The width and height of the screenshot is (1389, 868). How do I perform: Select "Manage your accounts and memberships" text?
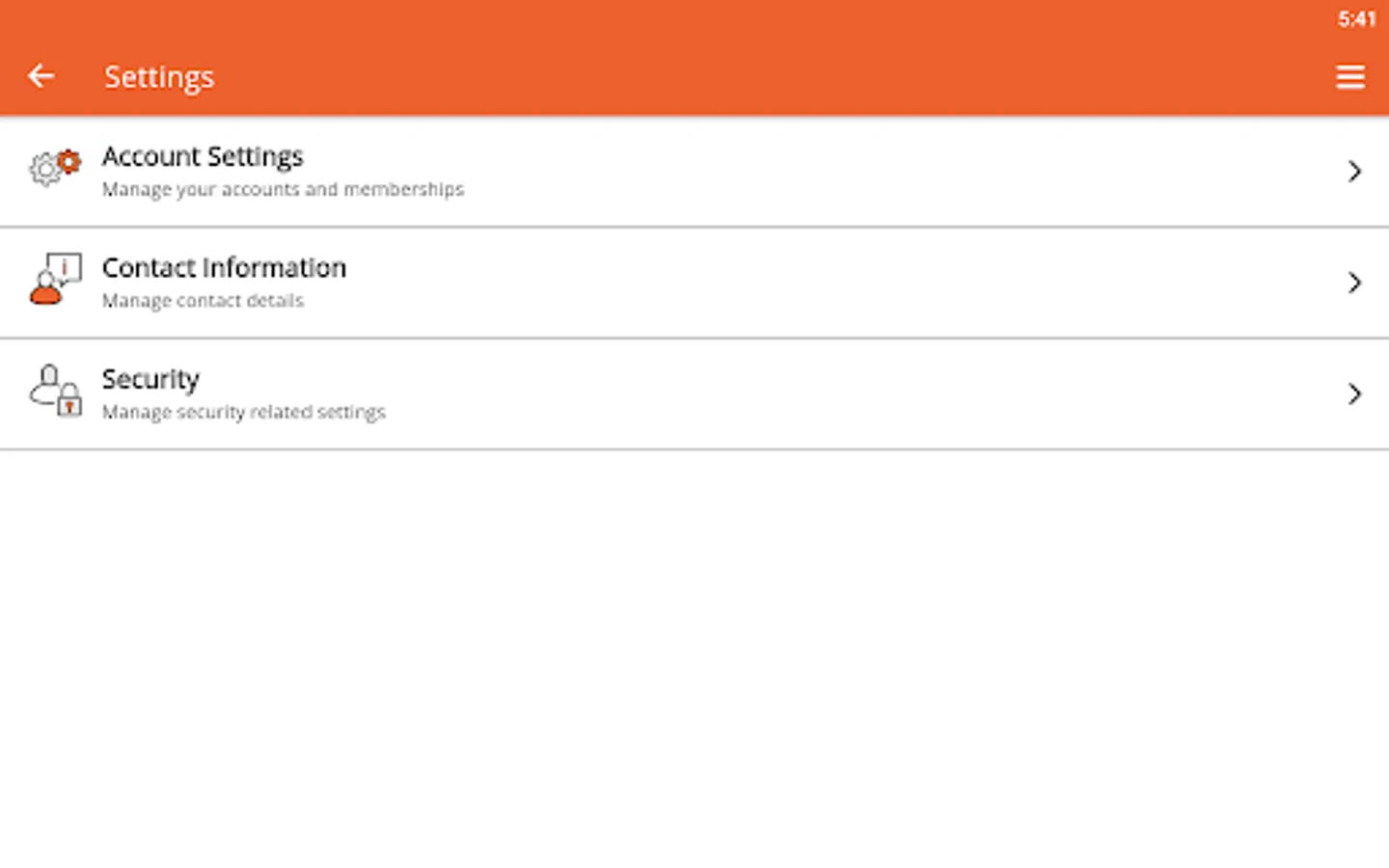point(283,189)
